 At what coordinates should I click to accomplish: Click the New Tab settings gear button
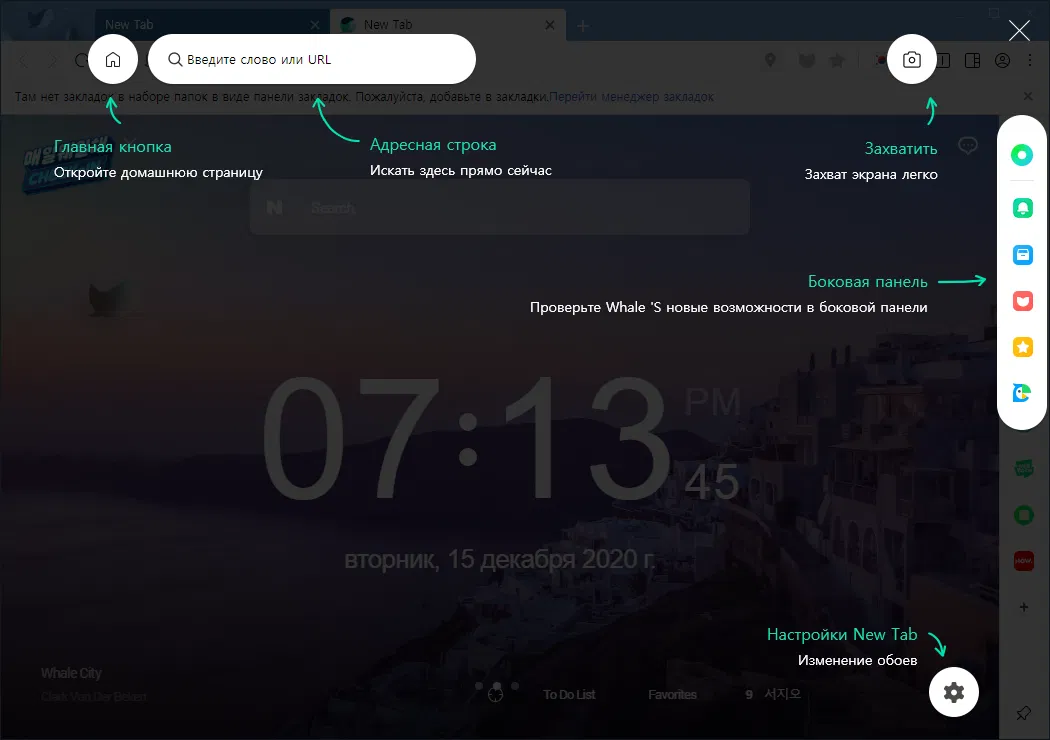coord(954,692)
